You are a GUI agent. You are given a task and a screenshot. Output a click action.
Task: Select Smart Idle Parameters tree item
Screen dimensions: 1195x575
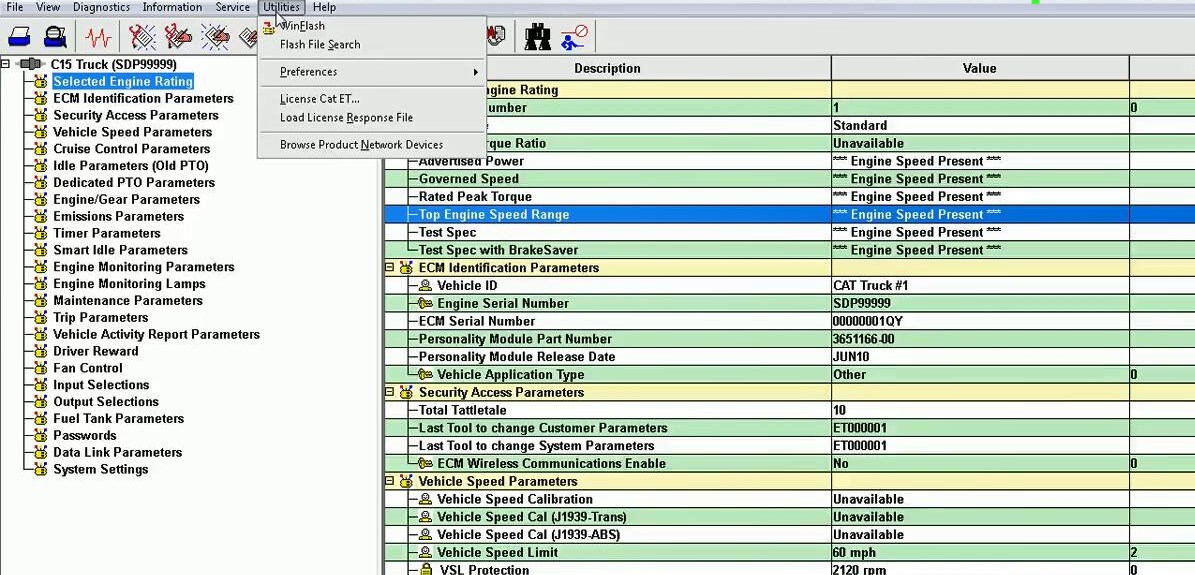click(x=120, y=250)
